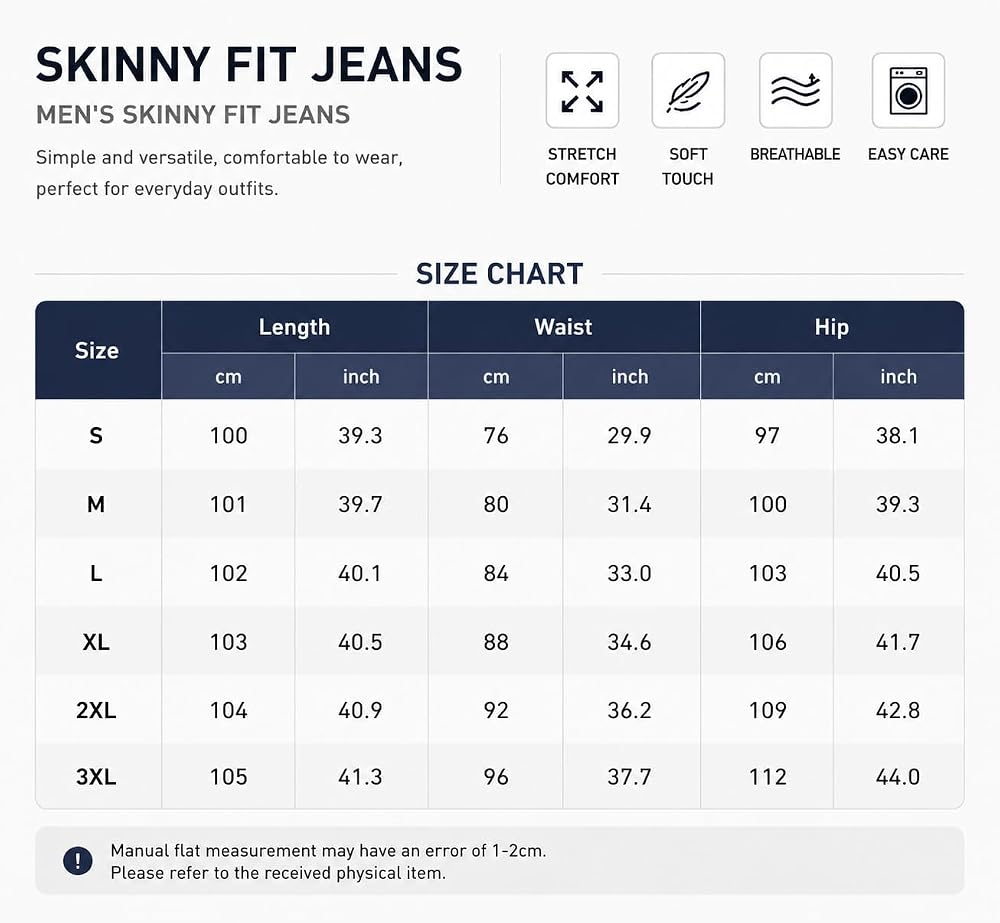Click the Stretch Comfort arrows icon

[x=582, y=91]
